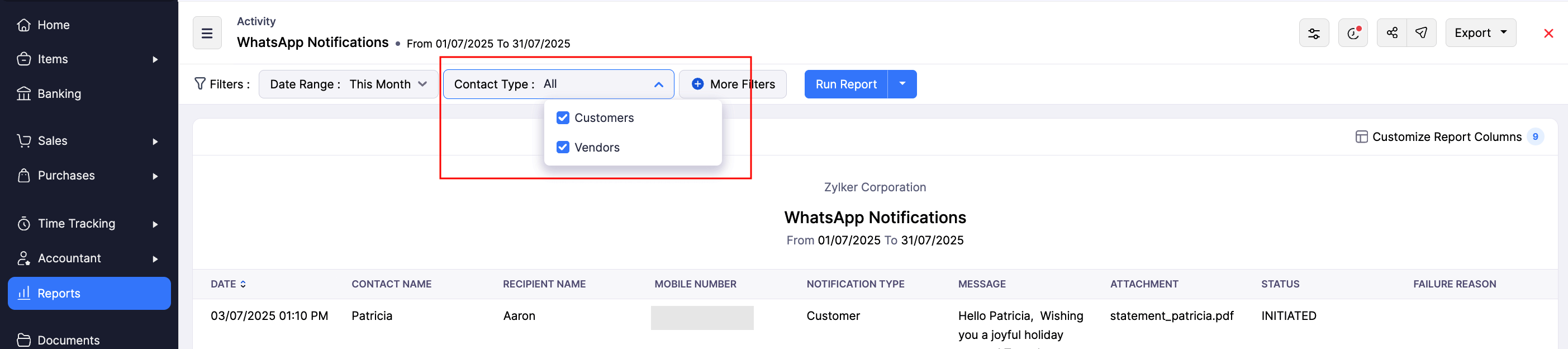Uncheck the Vendors contact type checkbox
The width and height of the screenshot is (1568, 349).
pyautogui.click(x=562, y=147)
